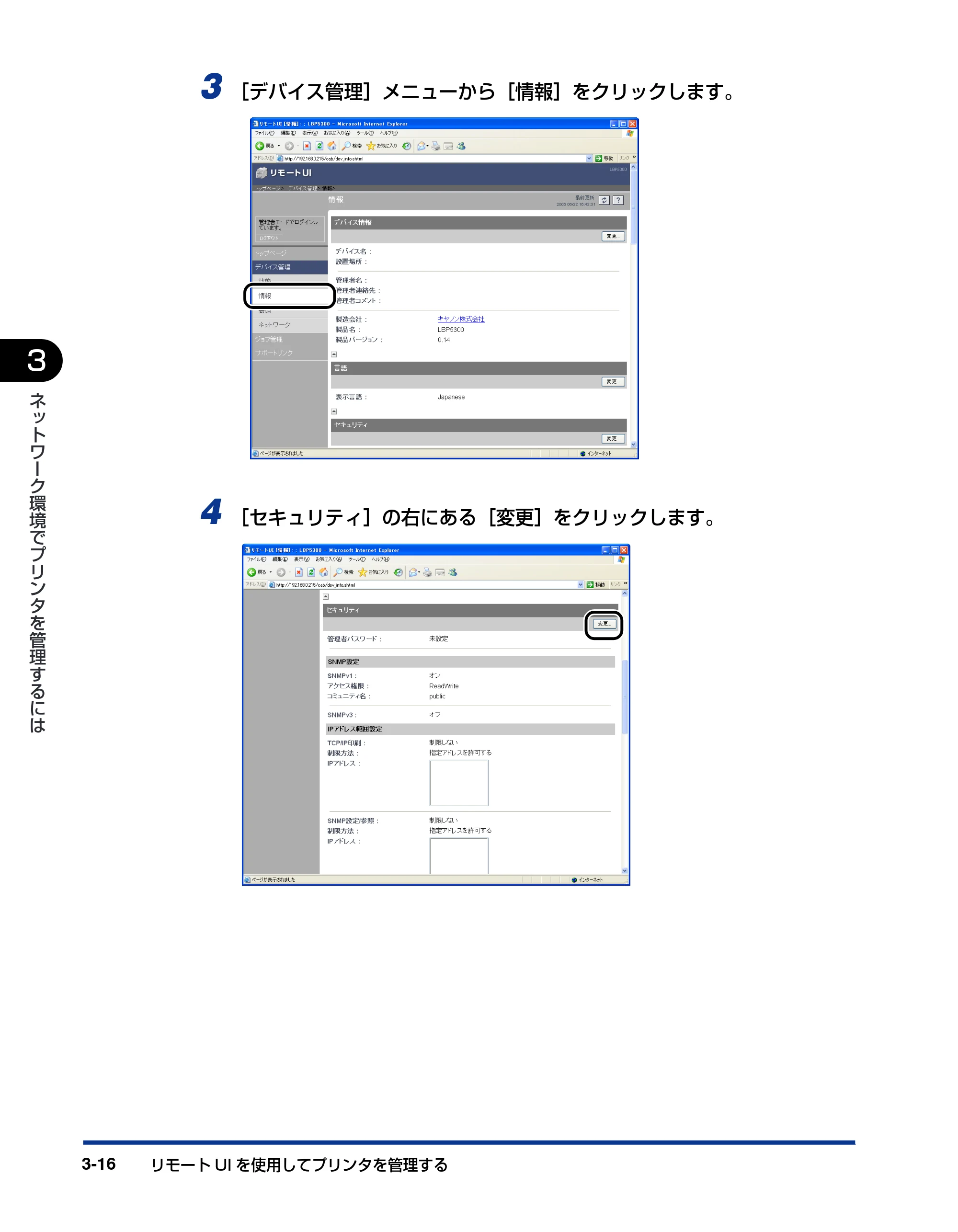Click the Refresh toolbar icon in the upper IE window
This screenshot has width=958, height=1232.
pos(319,146)
